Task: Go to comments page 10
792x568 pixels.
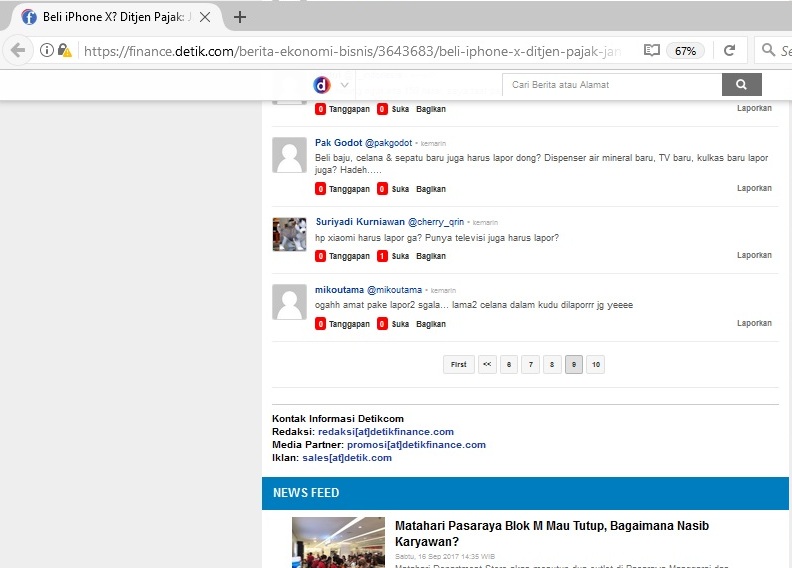Action: 595,365
